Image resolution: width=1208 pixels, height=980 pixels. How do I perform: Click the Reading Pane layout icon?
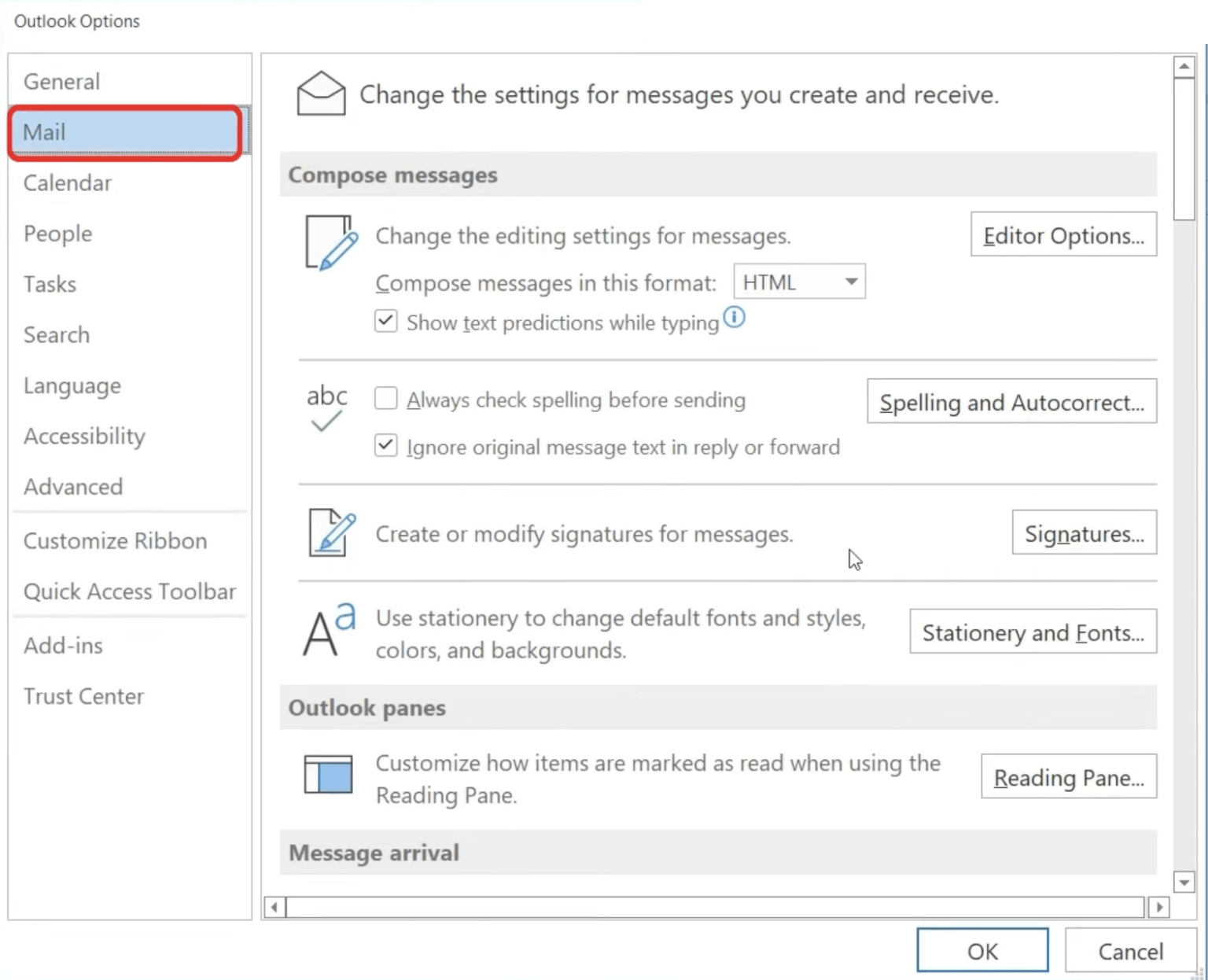pos(327,775)
